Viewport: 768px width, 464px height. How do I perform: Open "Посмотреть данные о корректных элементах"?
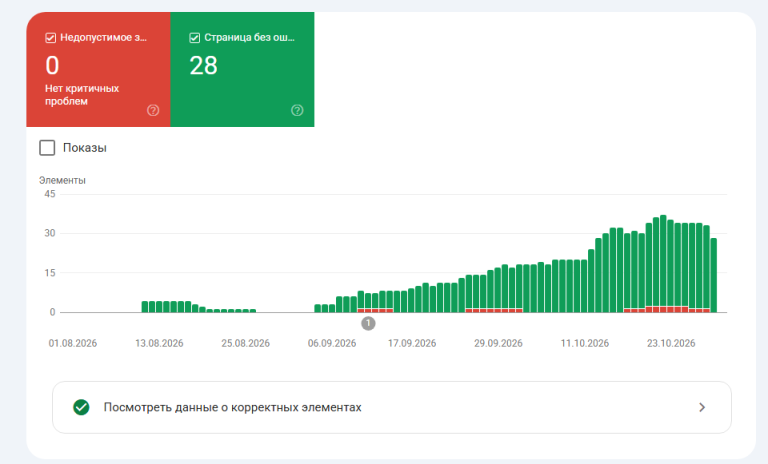392,407
